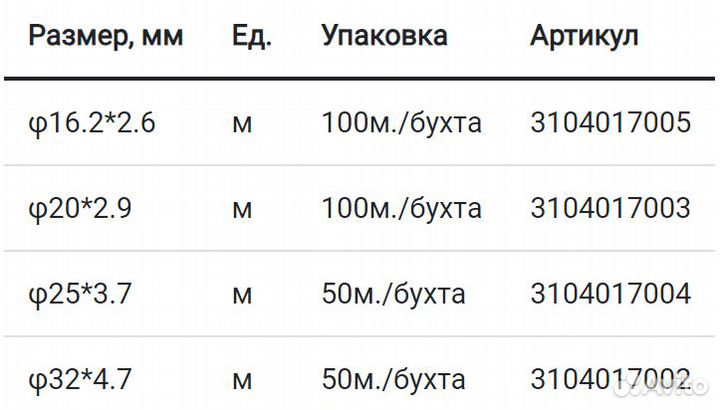Click article number 3104017002
This screenshot has width=720, height=410.
click(x=610, y=380)
